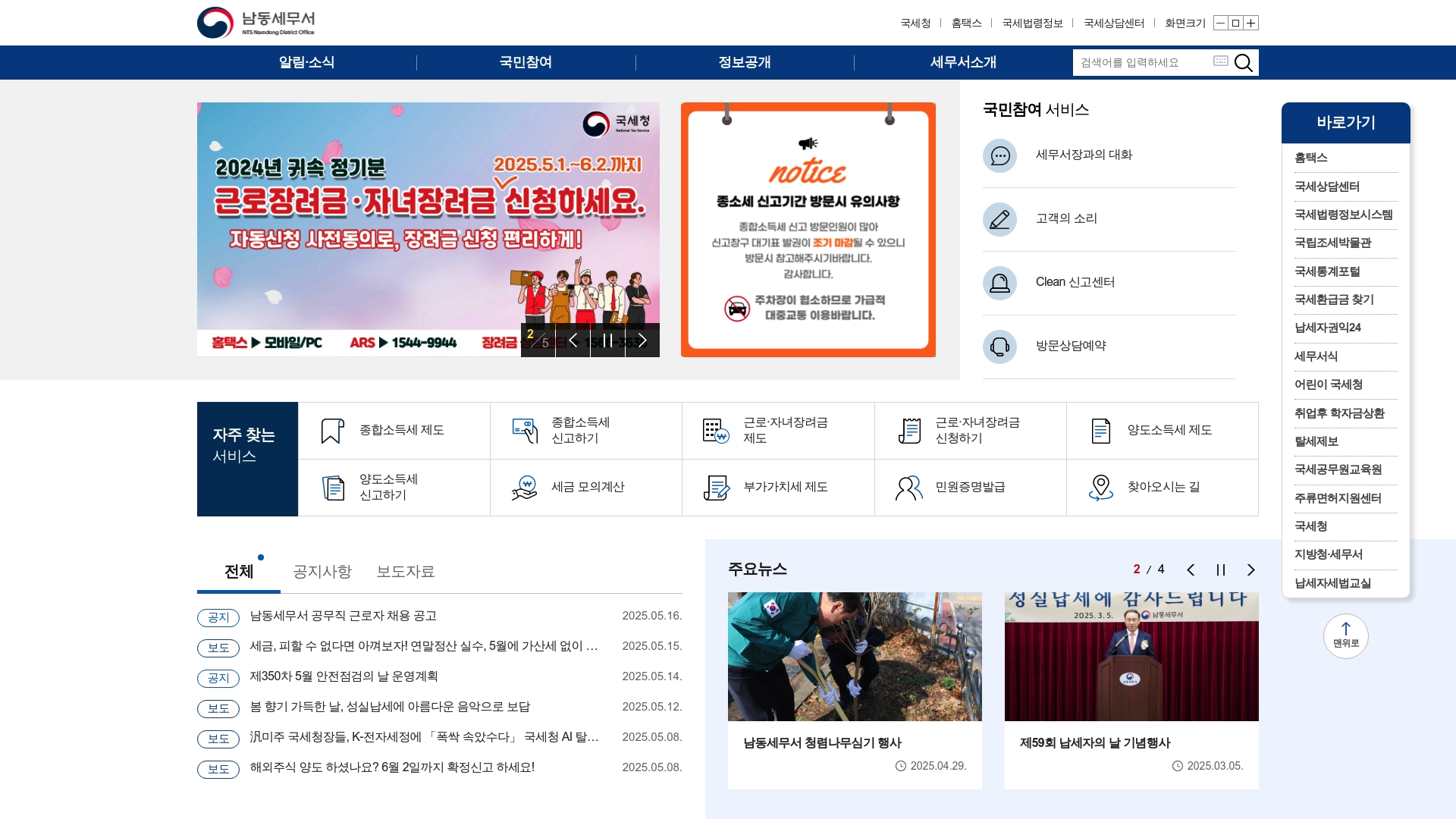Viewport: 1456px width, 819px height.
Task: Click the 근로·자녀장려금 제도 calendar icon
Action: [716, 431]
